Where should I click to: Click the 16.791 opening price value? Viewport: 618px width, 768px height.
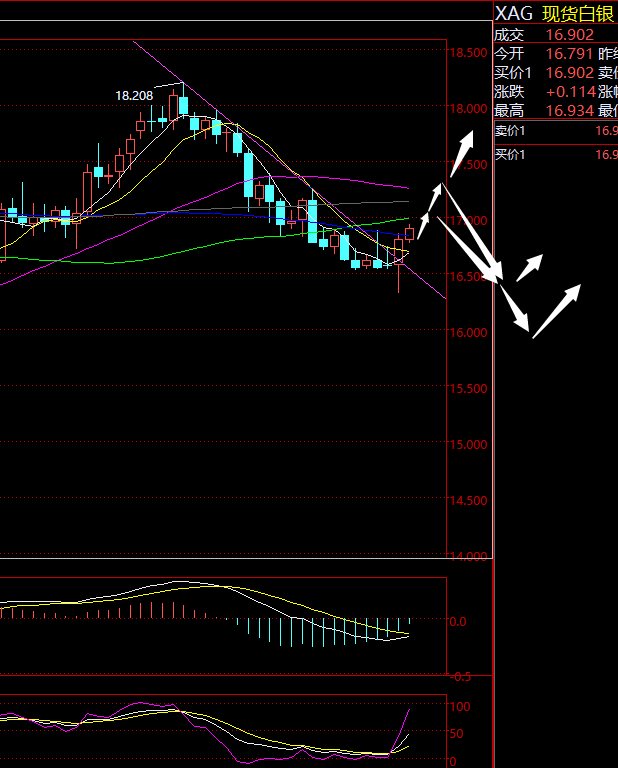570,53
